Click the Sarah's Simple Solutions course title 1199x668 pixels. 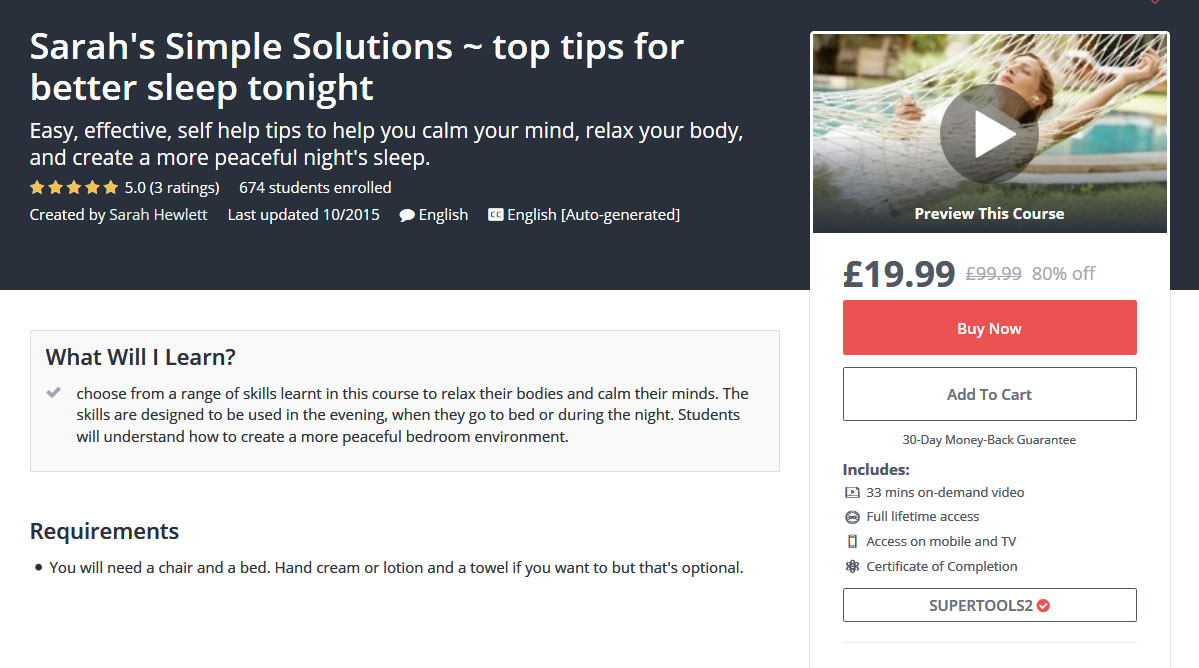click(357, 66)
